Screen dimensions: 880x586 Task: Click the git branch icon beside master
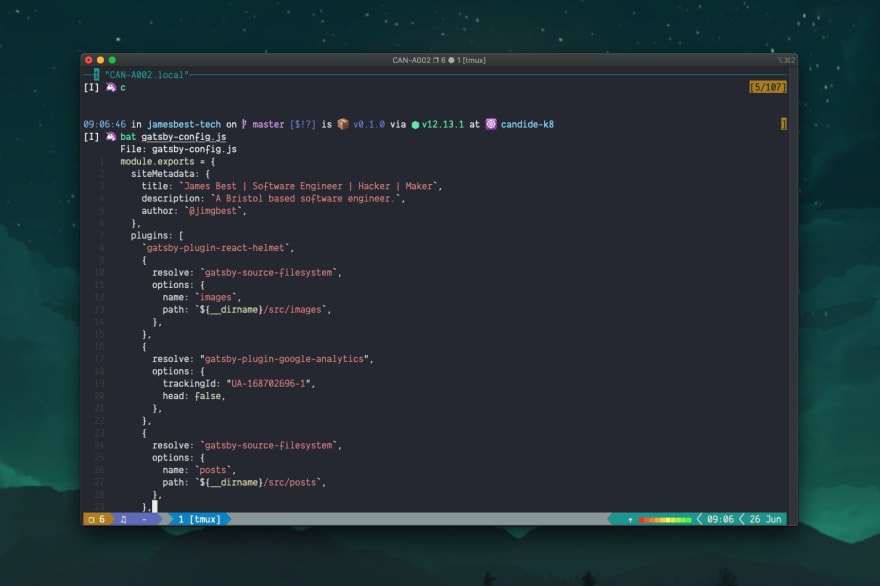pyautogui.click(x=244, y=124)
